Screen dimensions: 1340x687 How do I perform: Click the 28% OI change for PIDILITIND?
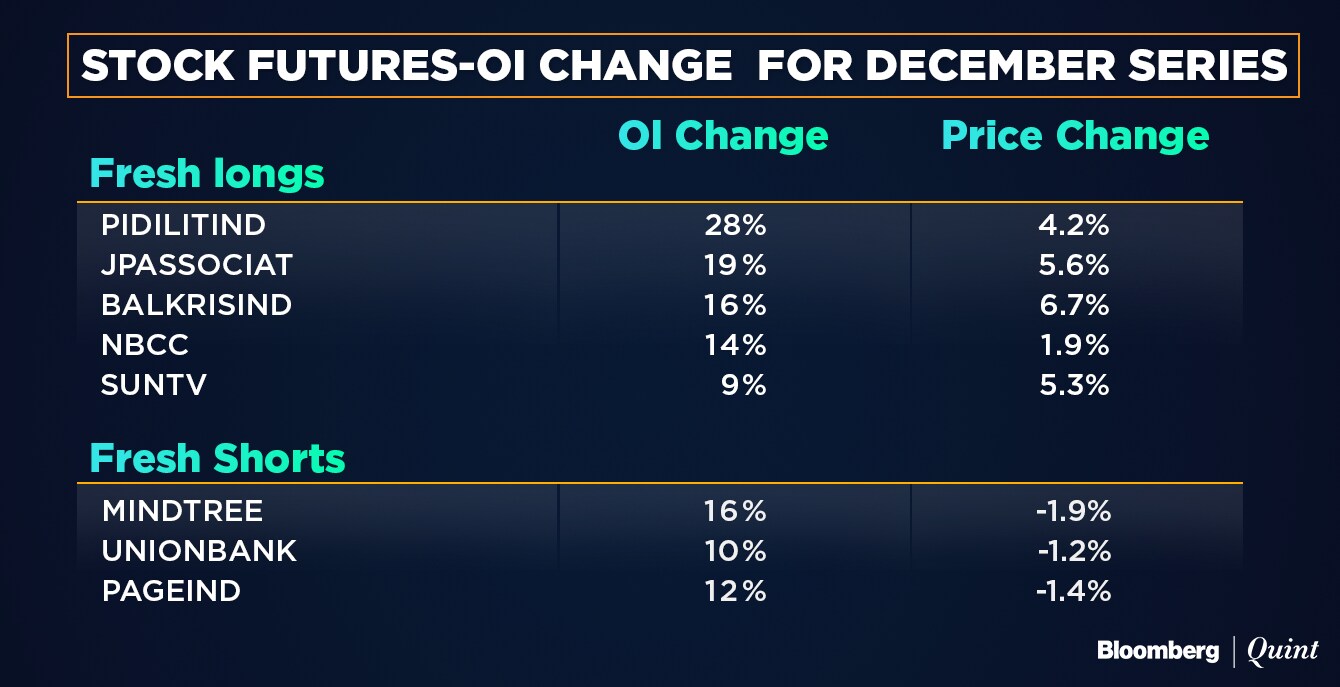pyautogui.click(x=735, y=225)
